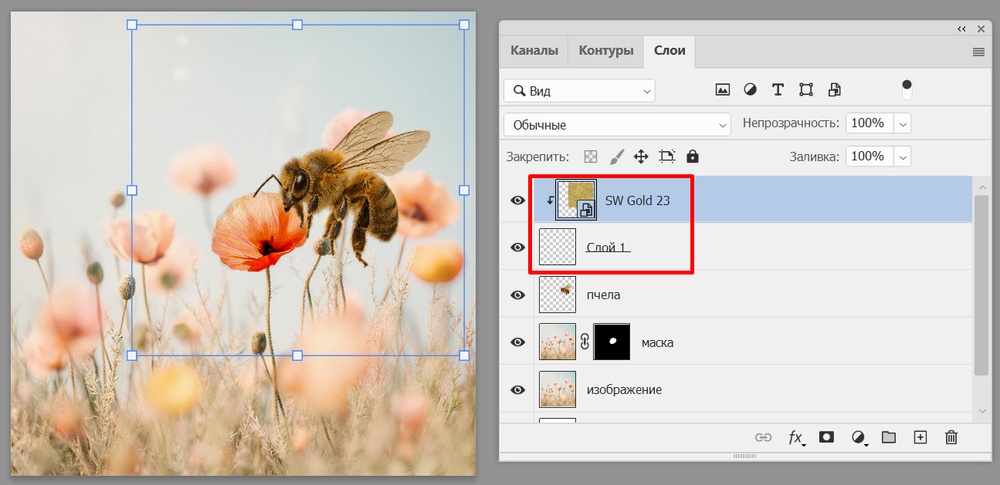The width and height of the screenshot is (1000, 485).
Task: Create a new layer with plus icon
Action: 921,438
